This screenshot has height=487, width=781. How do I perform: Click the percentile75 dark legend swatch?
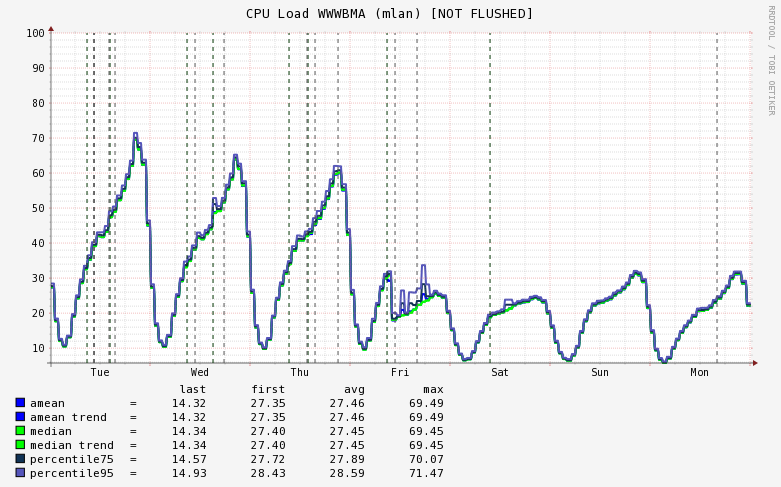point(20,458)
